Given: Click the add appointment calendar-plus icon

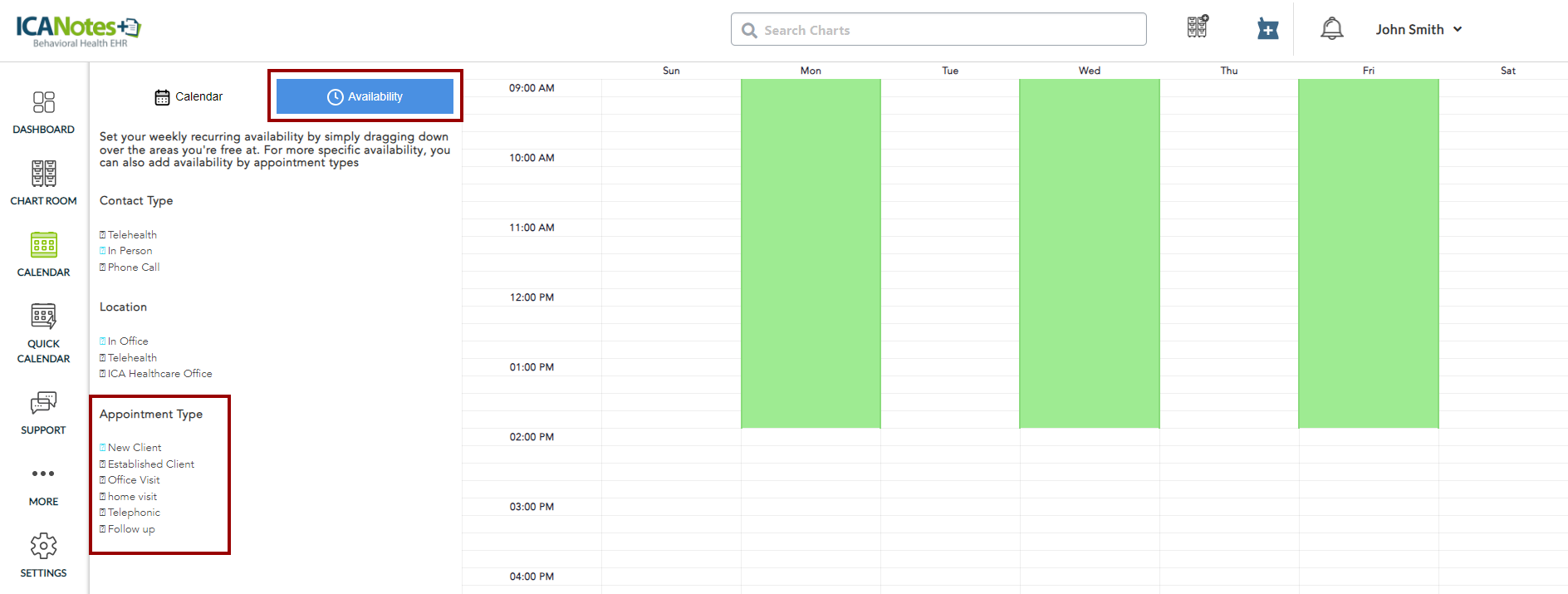Looking at the screenshot, I should point(1267,29).
